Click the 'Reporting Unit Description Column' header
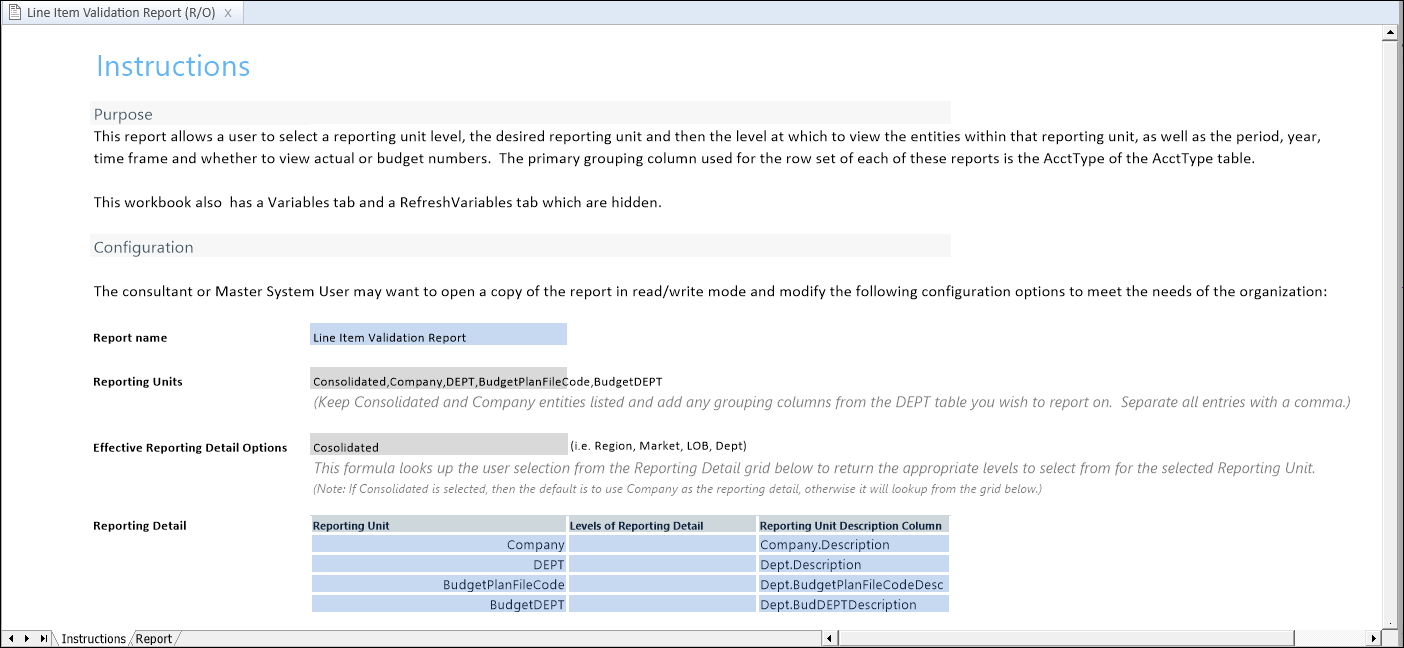1404x648 pixels. [854, 525]
